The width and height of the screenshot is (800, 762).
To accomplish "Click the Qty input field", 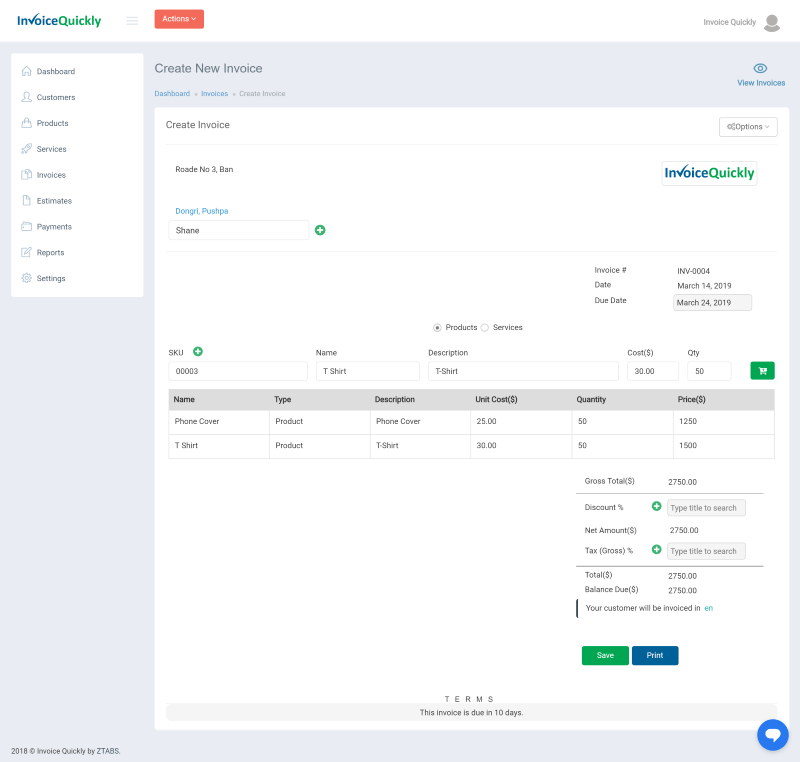I will tap(709, 371).
